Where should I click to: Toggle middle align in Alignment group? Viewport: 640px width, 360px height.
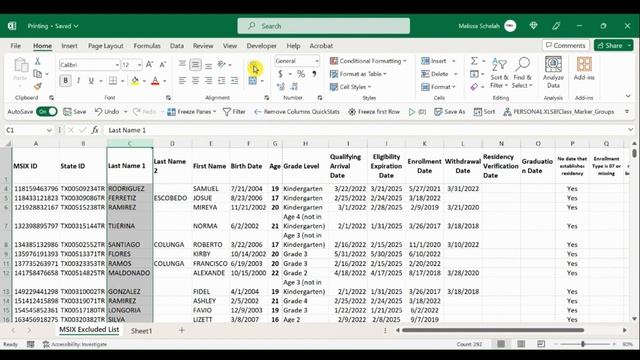click(196, 64)
